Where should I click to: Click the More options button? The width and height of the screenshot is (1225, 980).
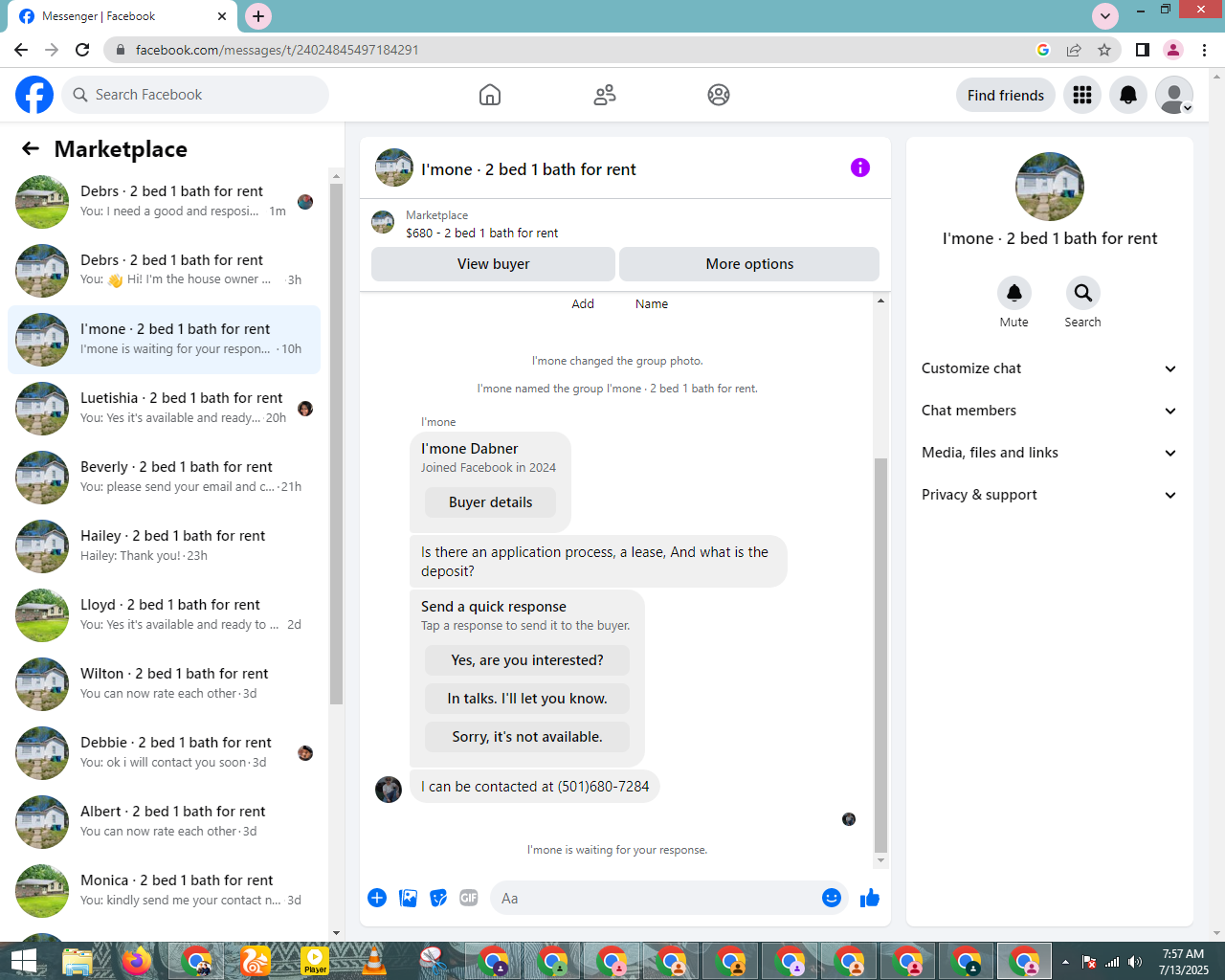pos(749,264)
